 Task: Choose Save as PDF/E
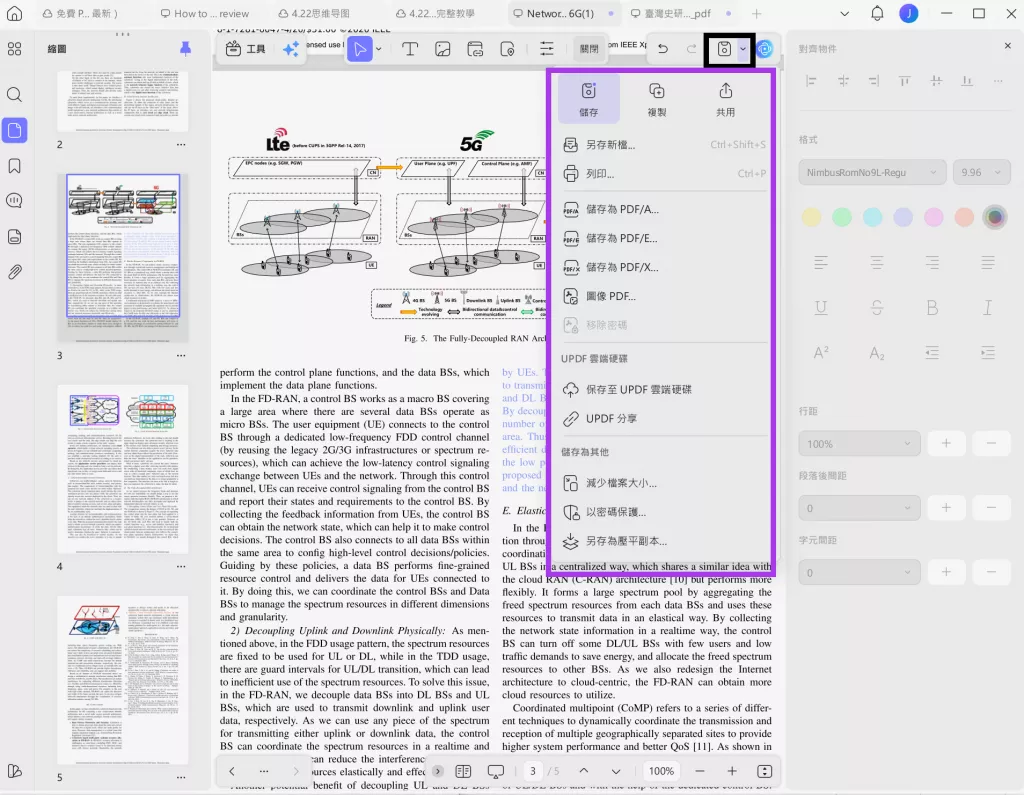pos(664,238)
